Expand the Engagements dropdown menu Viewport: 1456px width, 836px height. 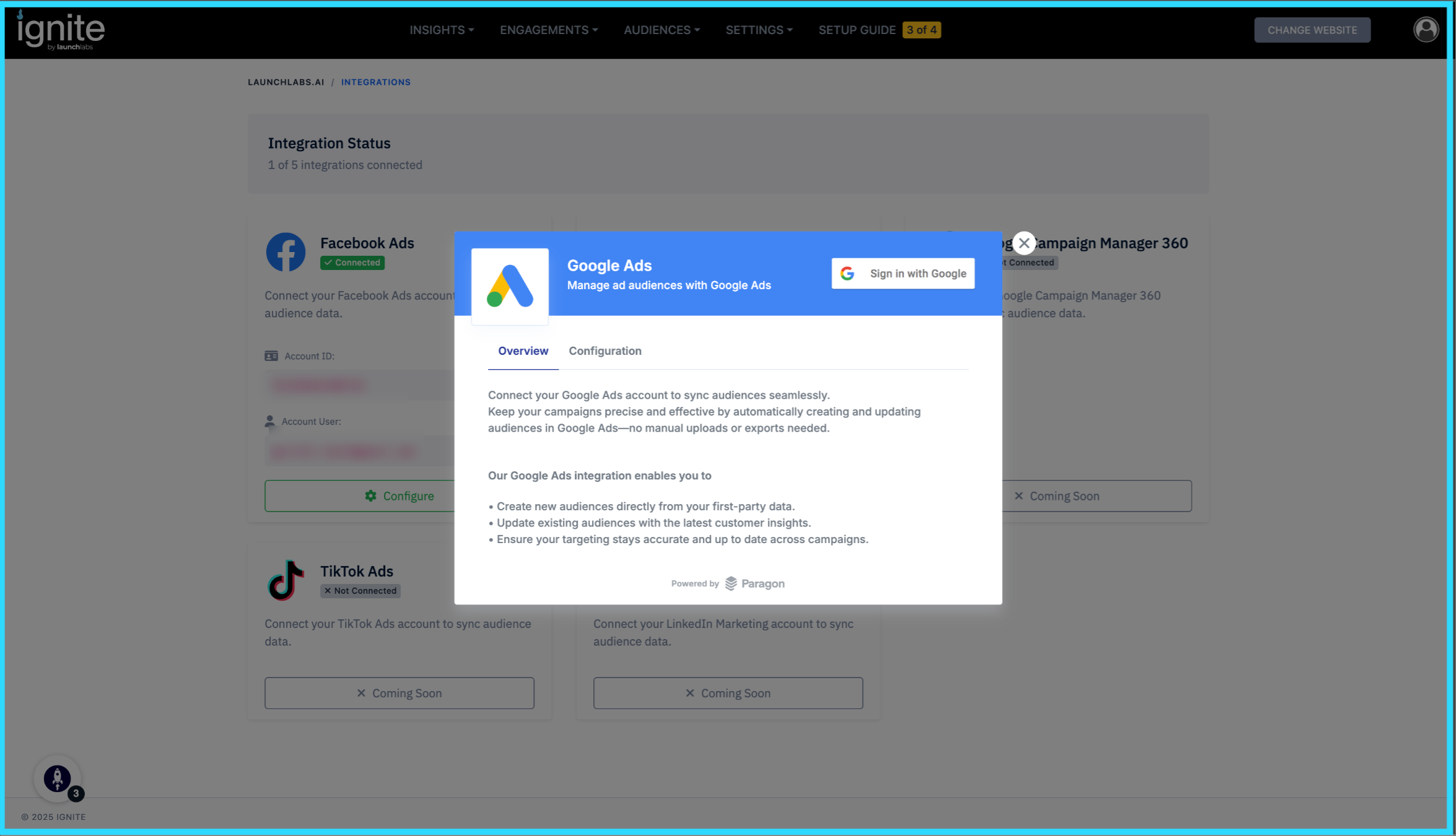click(x=548, y=30)
